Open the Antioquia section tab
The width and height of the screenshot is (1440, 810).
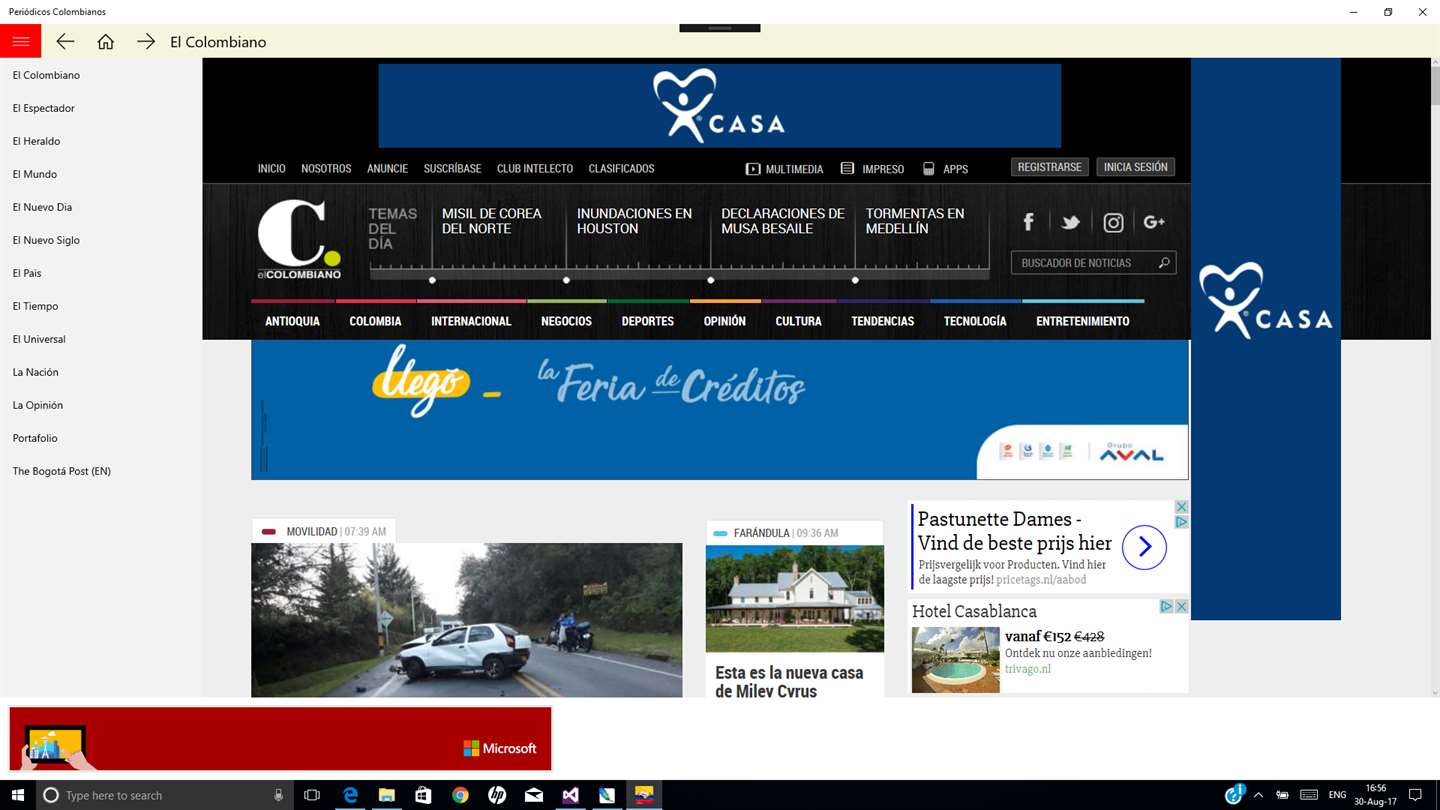tap(292, 321)
